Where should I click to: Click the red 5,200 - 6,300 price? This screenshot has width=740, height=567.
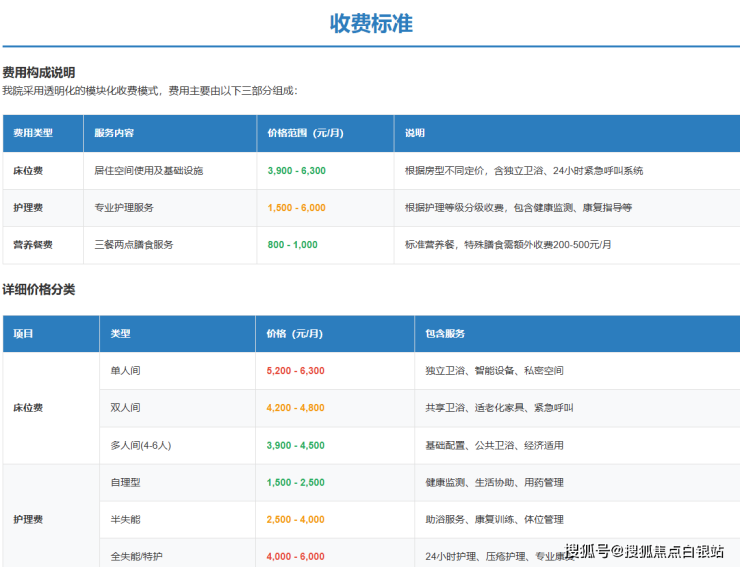click(x=295, y=371)
